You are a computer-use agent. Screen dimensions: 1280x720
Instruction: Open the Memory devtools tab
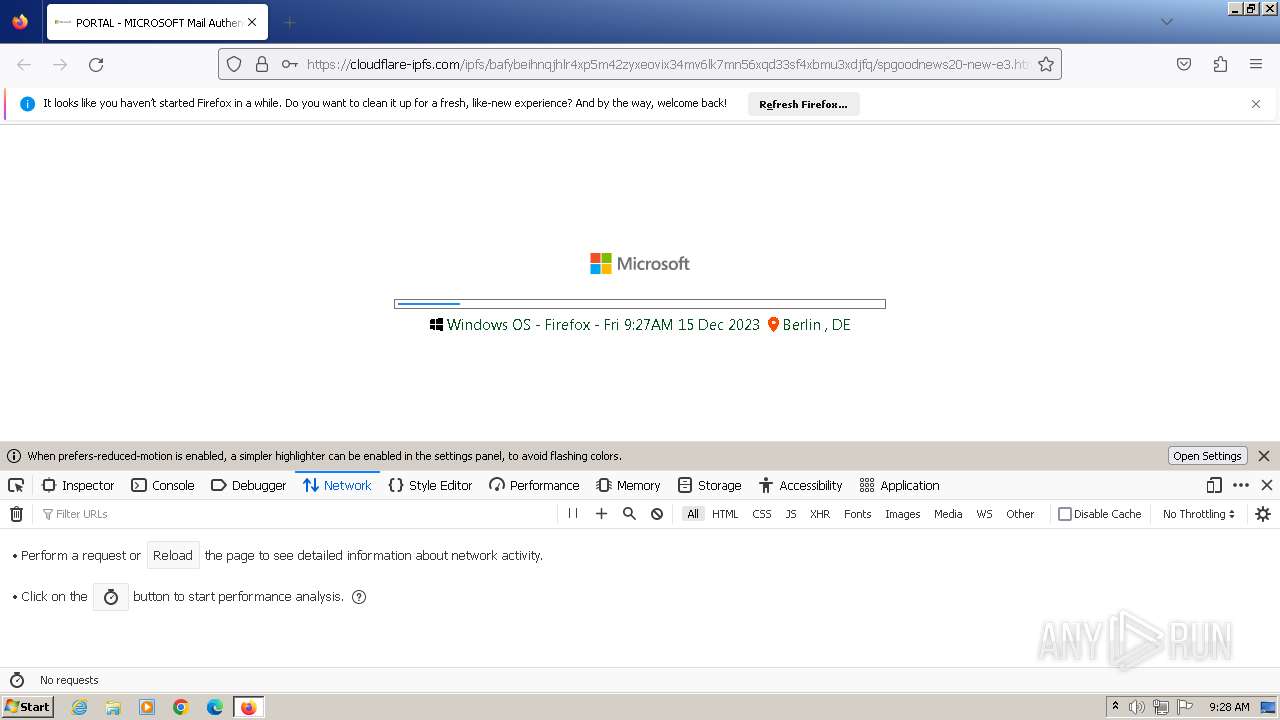pos(628,485)
